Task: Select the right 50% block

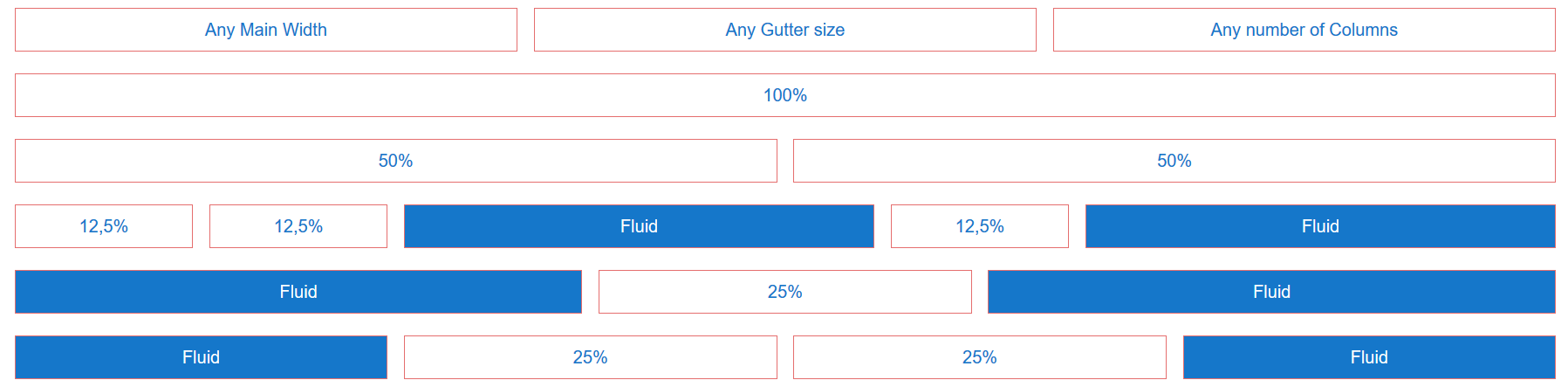Action: point(1174,161)
